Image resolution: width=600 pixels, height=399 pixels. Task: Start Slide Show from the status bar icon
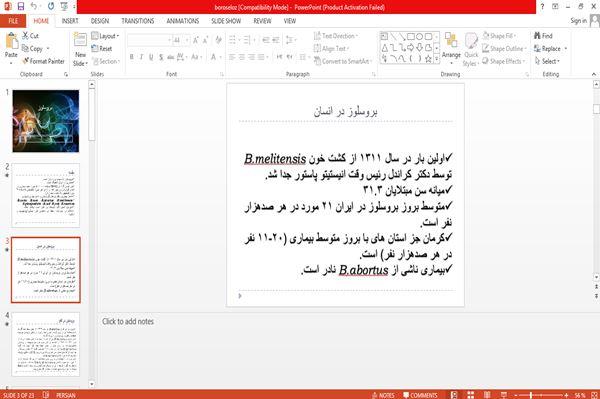504,395
